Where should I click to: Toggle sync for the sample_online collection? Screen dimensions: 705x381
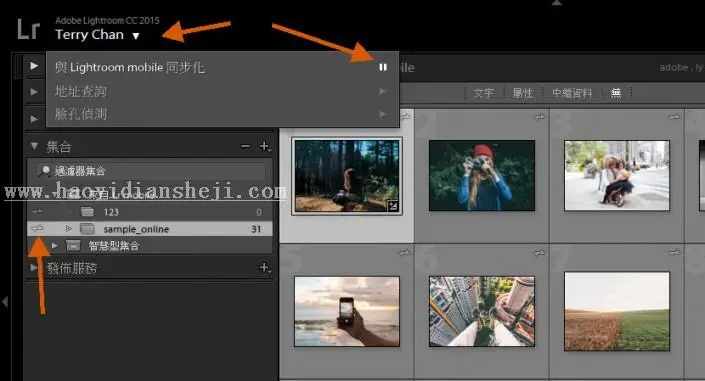point(38,229)
